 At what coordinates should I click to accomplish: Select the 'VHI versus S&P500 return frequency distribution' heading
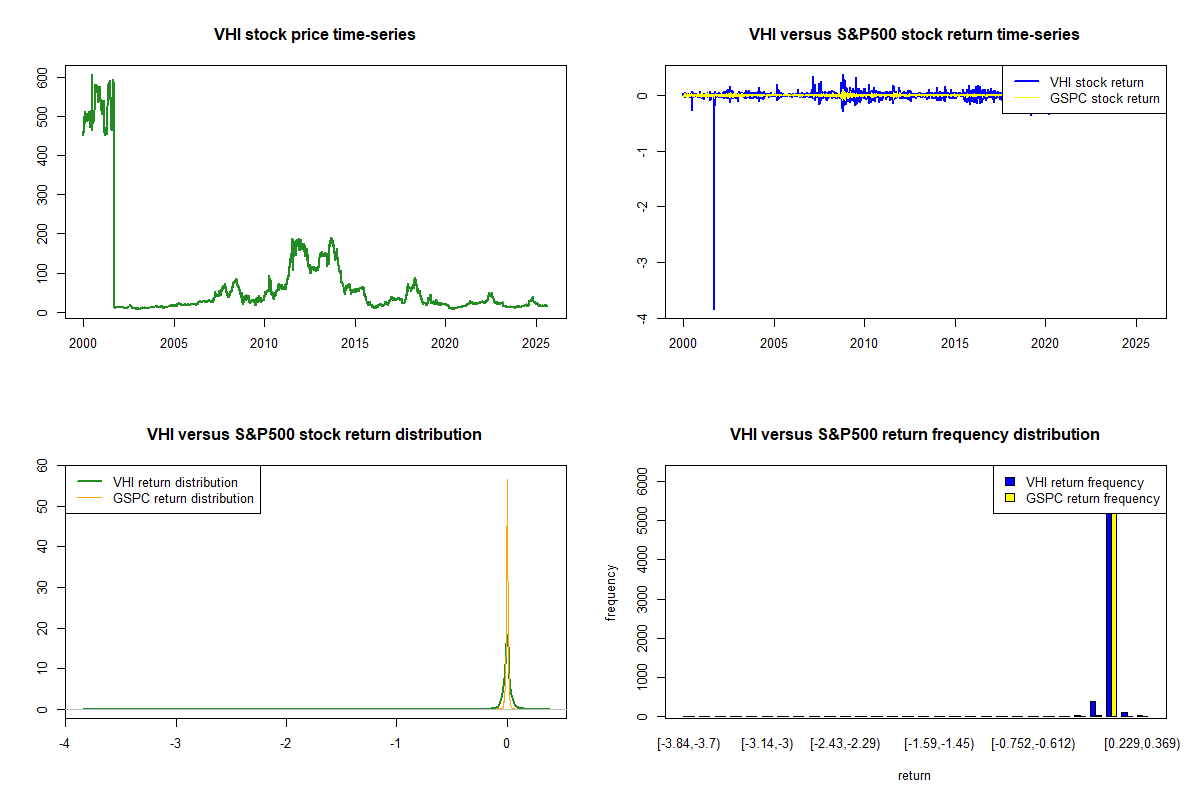pyautogui.click(x=914, y=435)
